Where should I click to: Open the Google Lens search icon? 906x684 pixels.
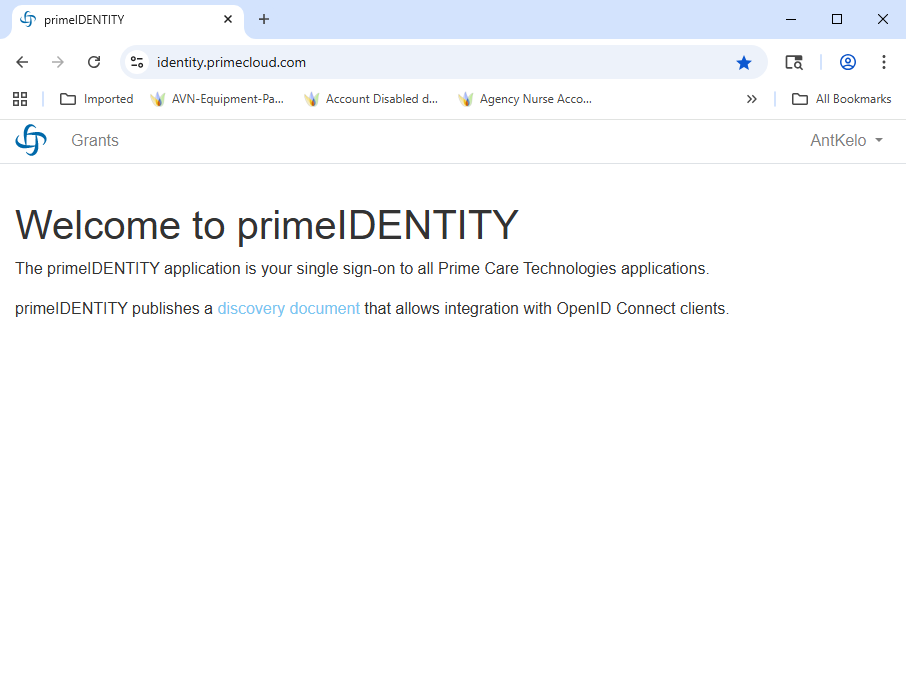794,62
